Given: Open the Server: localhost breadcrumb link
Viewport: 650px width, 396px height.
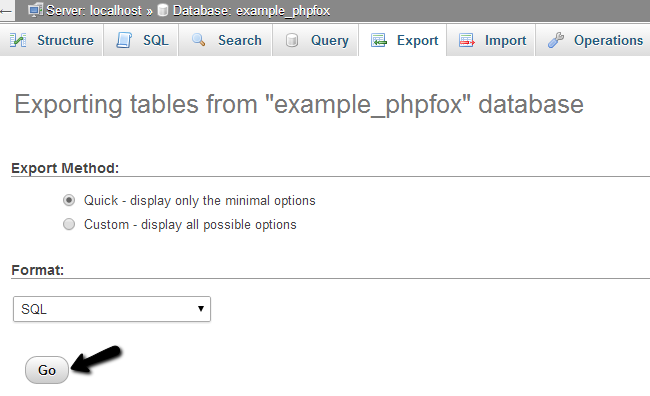Looking at the screenshot, I should coord(94,10).
